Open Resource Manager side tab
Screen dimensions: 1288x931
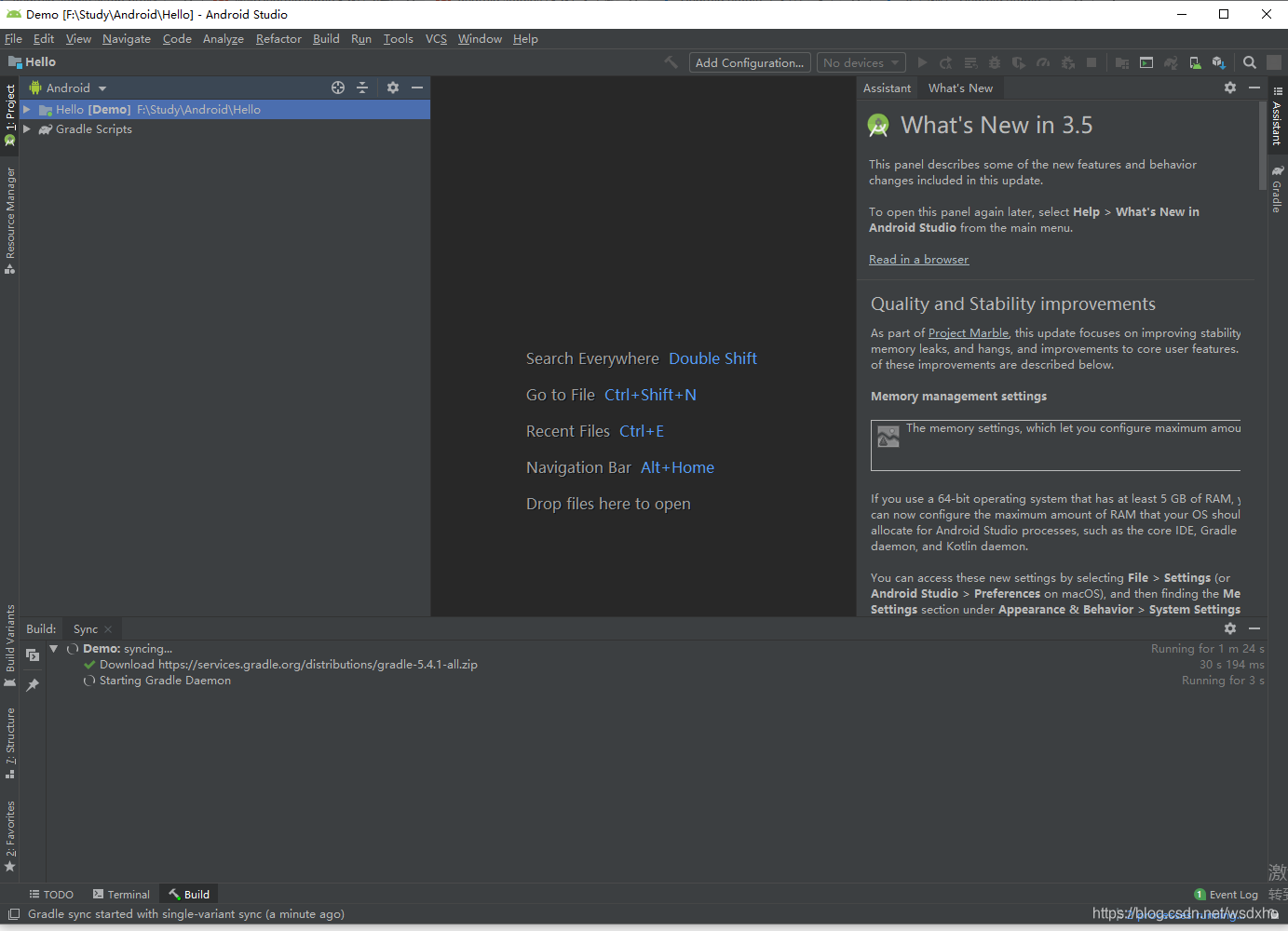[10, 221]
